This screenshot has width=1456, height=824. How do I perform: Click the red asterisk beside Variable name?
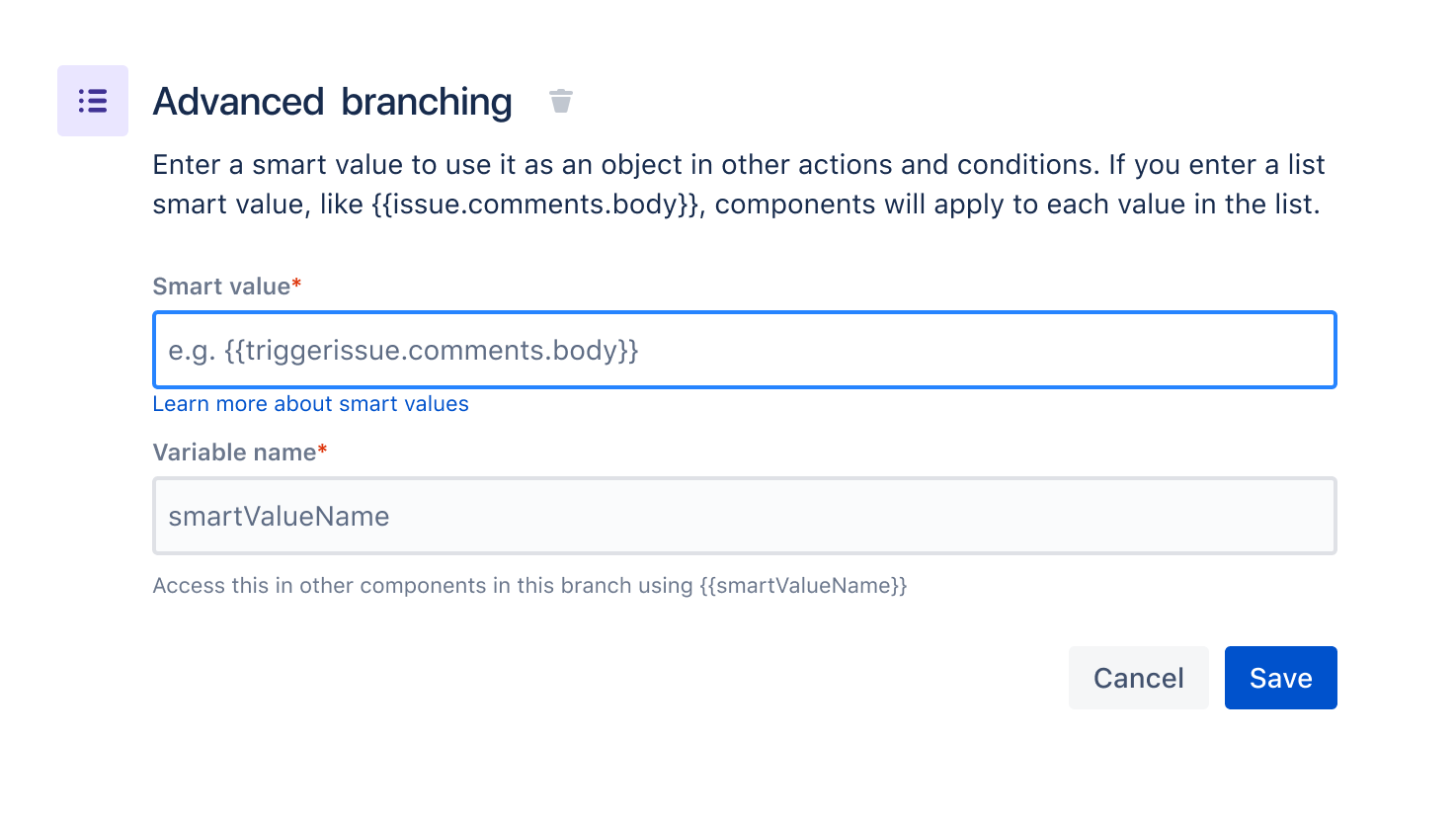click(x=323, y=451)
